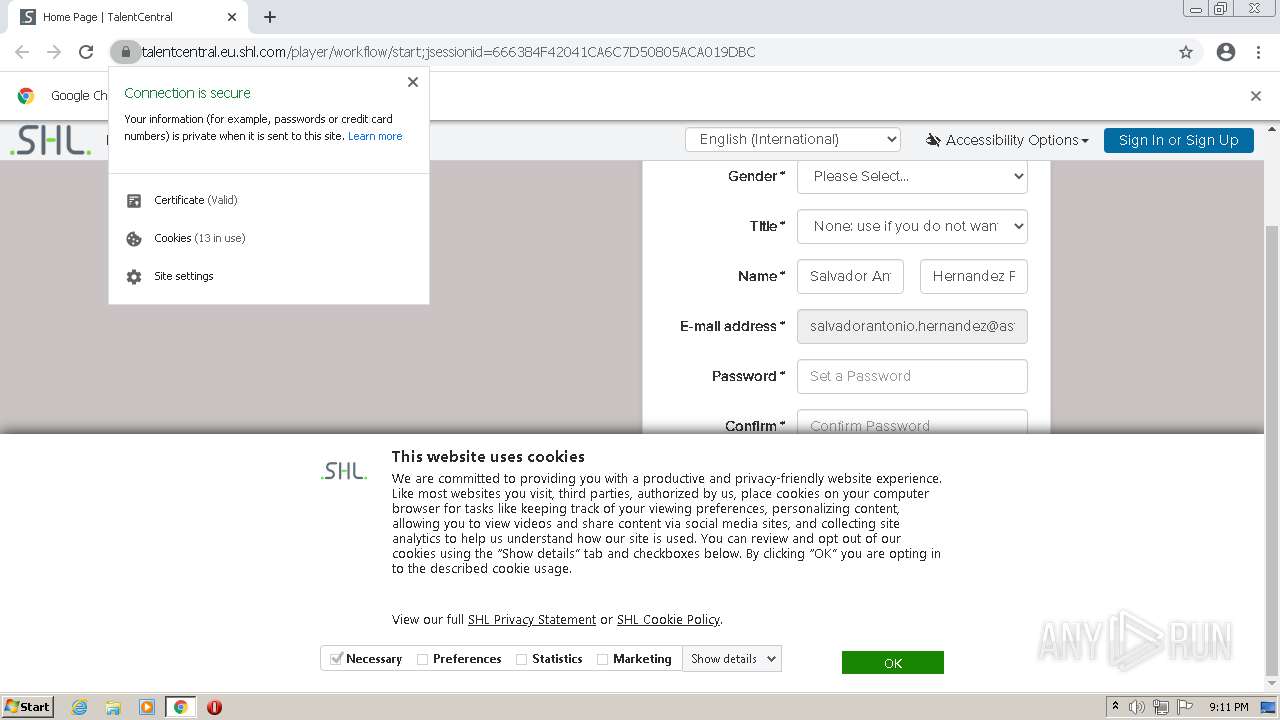Open the Chrome profile avatar icon

(x=1226, y=52)
